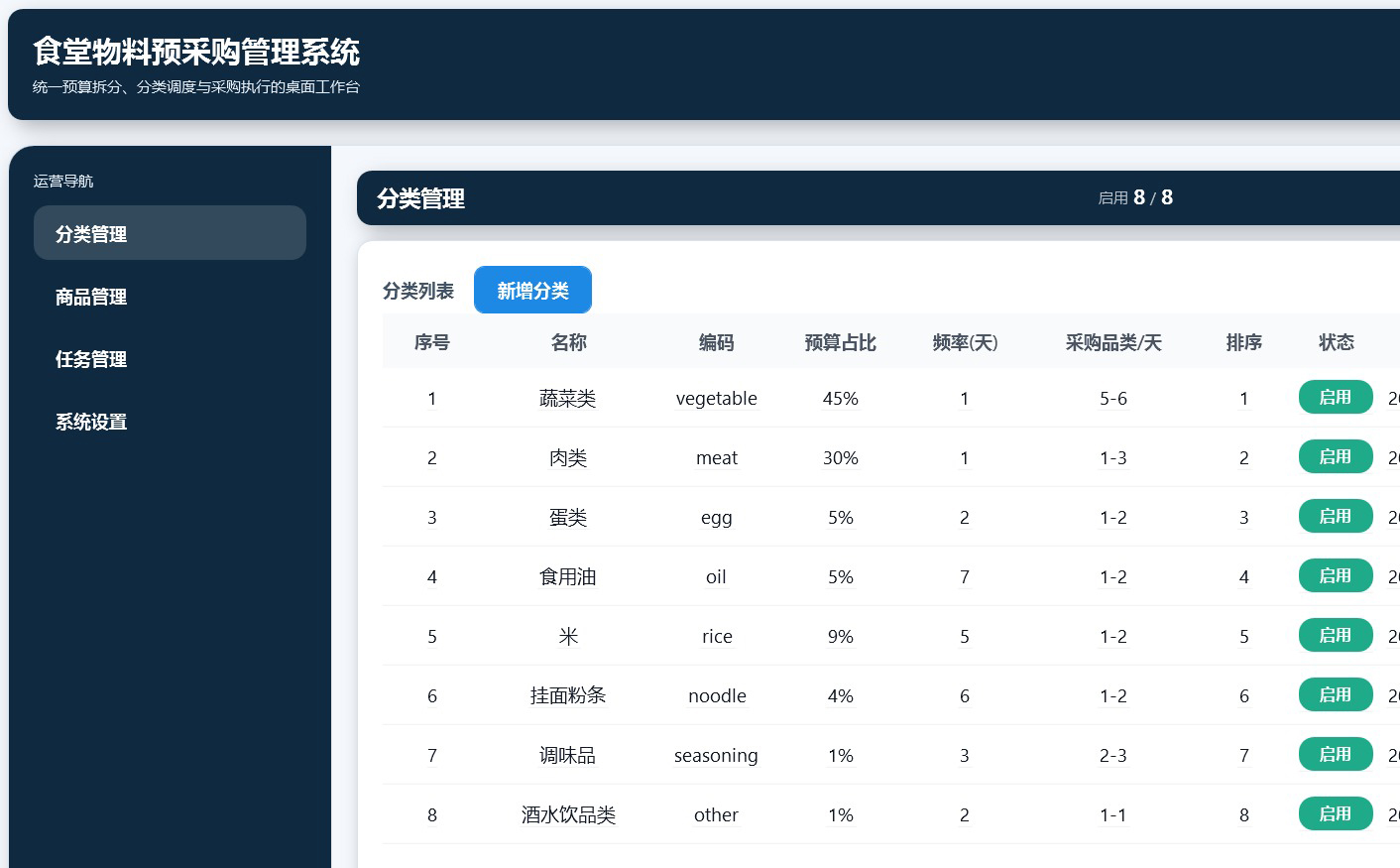This screenshot has width=1400, height=868.
Task: Edit the seasoning code cell
Action: pos(716,755)
